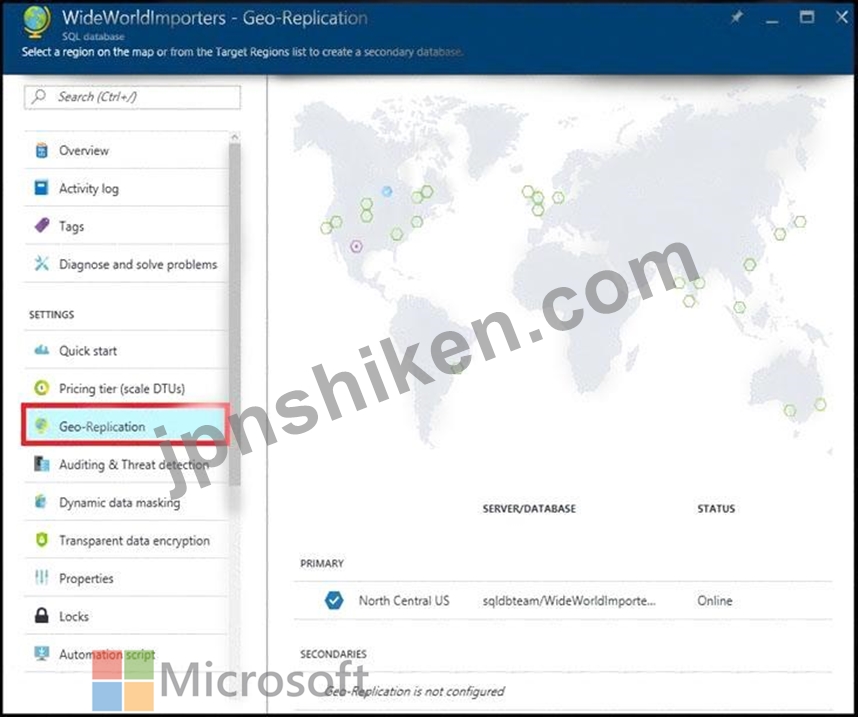The image size is (858, 717).
Task: Open Transparent data encryption settings
Action: coord(126,540)
